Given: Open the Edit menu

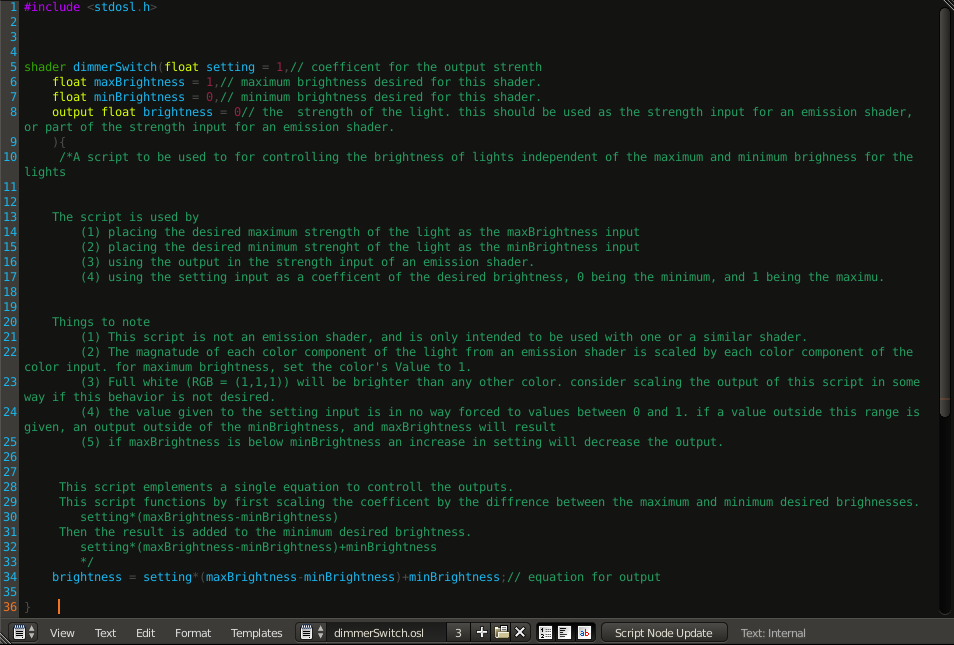Looking at the screenshot, I should pyautogui.click(x=145, y=632).
